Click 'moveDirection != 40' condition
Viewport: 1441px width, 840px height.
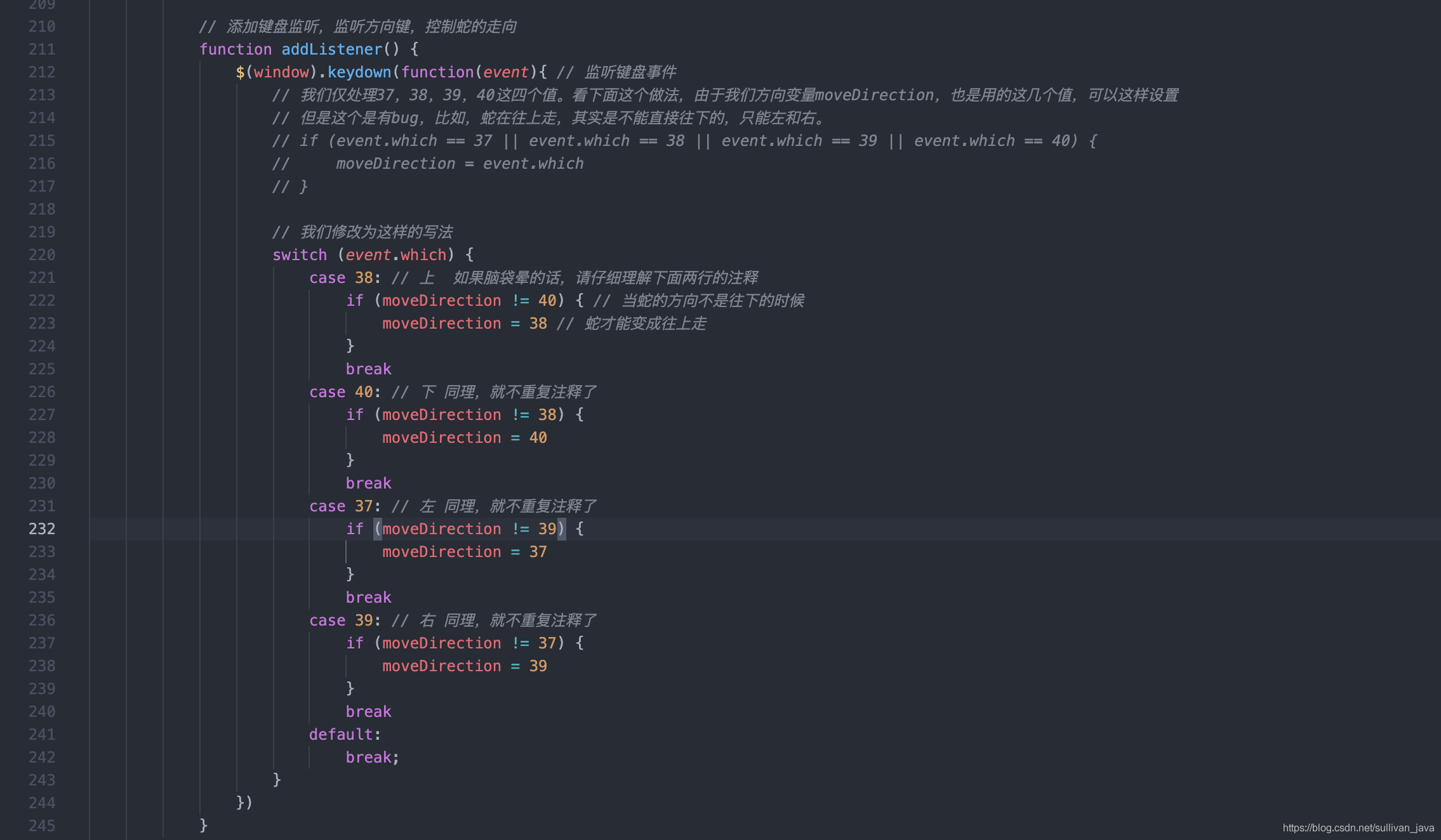[x=469, y=301]
